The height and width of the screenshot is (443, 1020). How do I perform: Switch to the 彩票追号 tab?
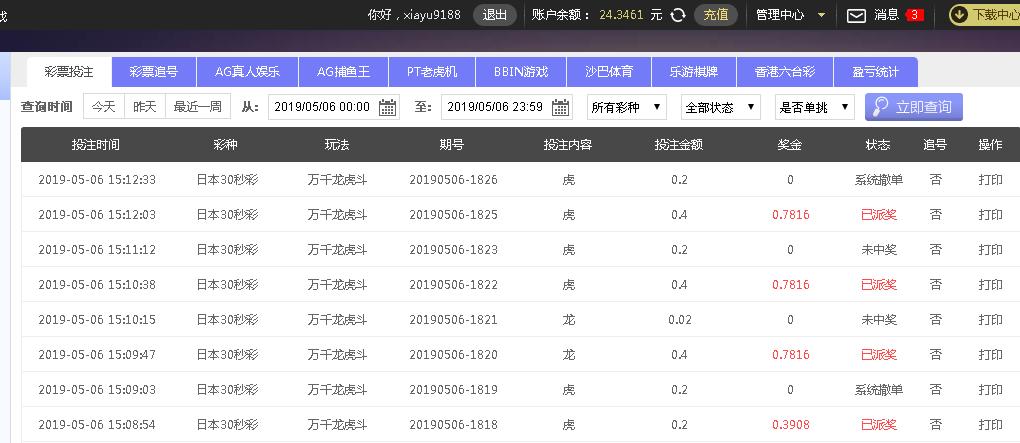pyautogui.click(x=154, y=72)
